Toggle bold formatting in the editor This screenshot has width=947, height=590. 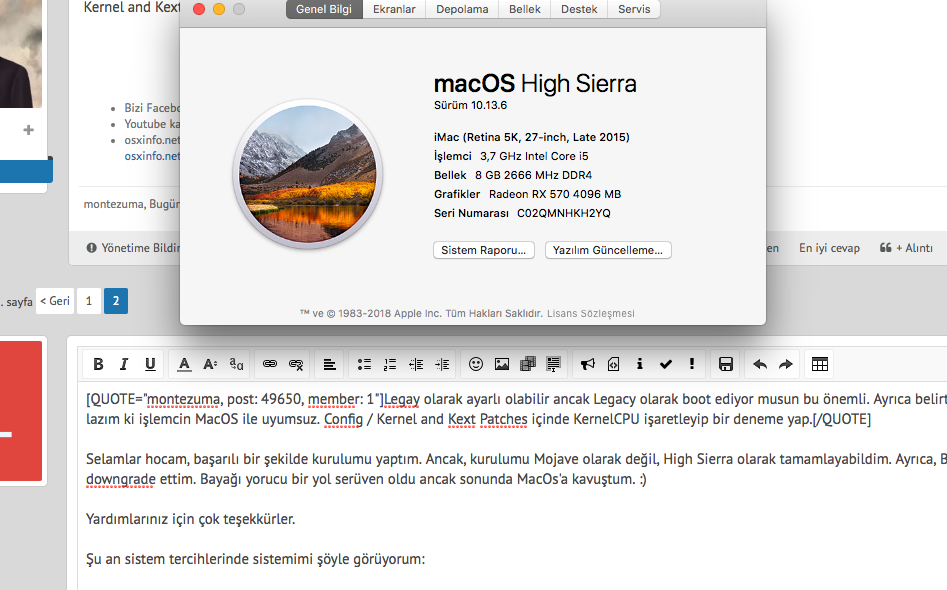click(x=98, y=364)
